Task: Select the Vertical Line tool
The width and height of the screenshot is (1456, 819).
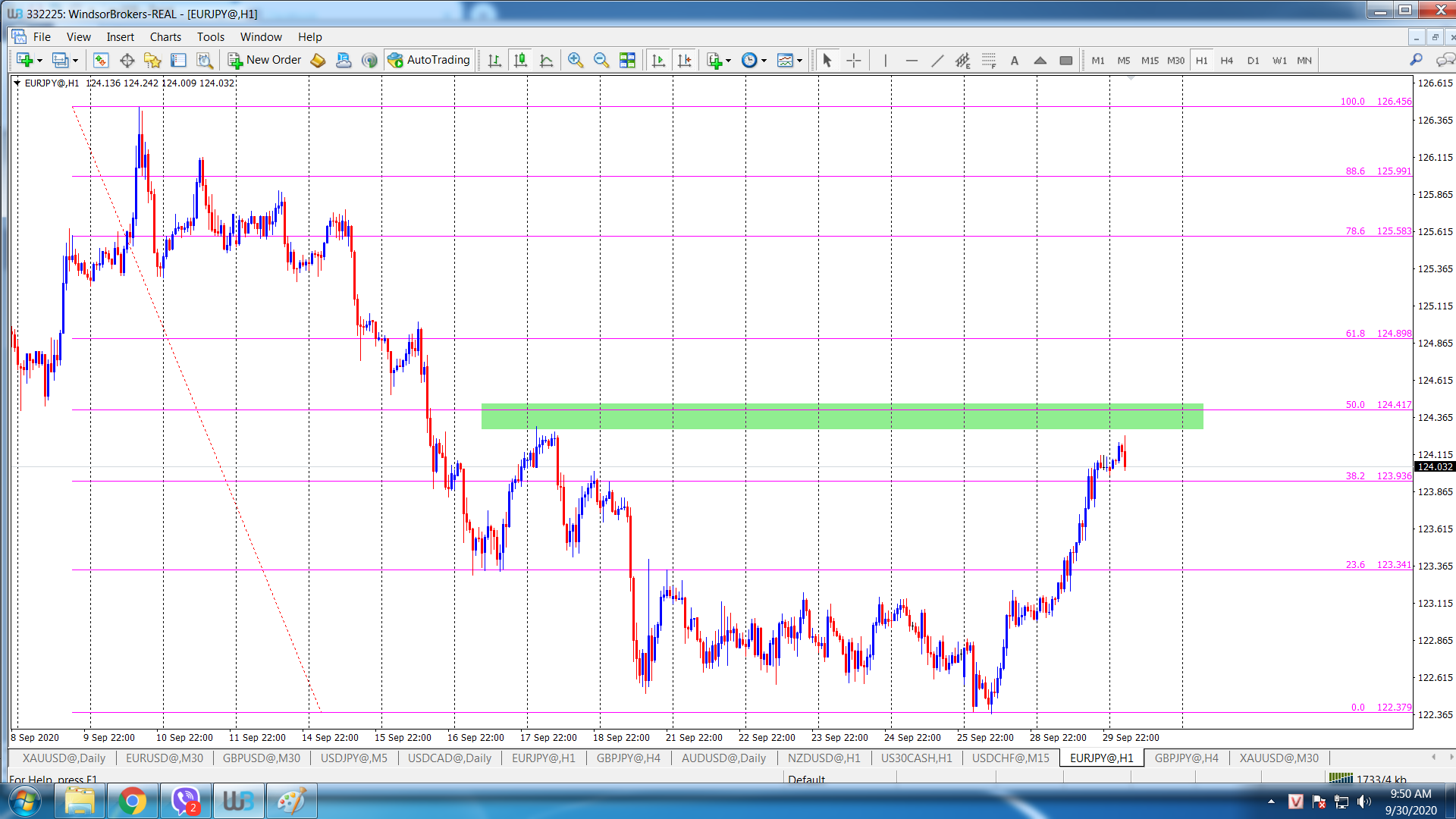Action: click(x=885, y=60)
